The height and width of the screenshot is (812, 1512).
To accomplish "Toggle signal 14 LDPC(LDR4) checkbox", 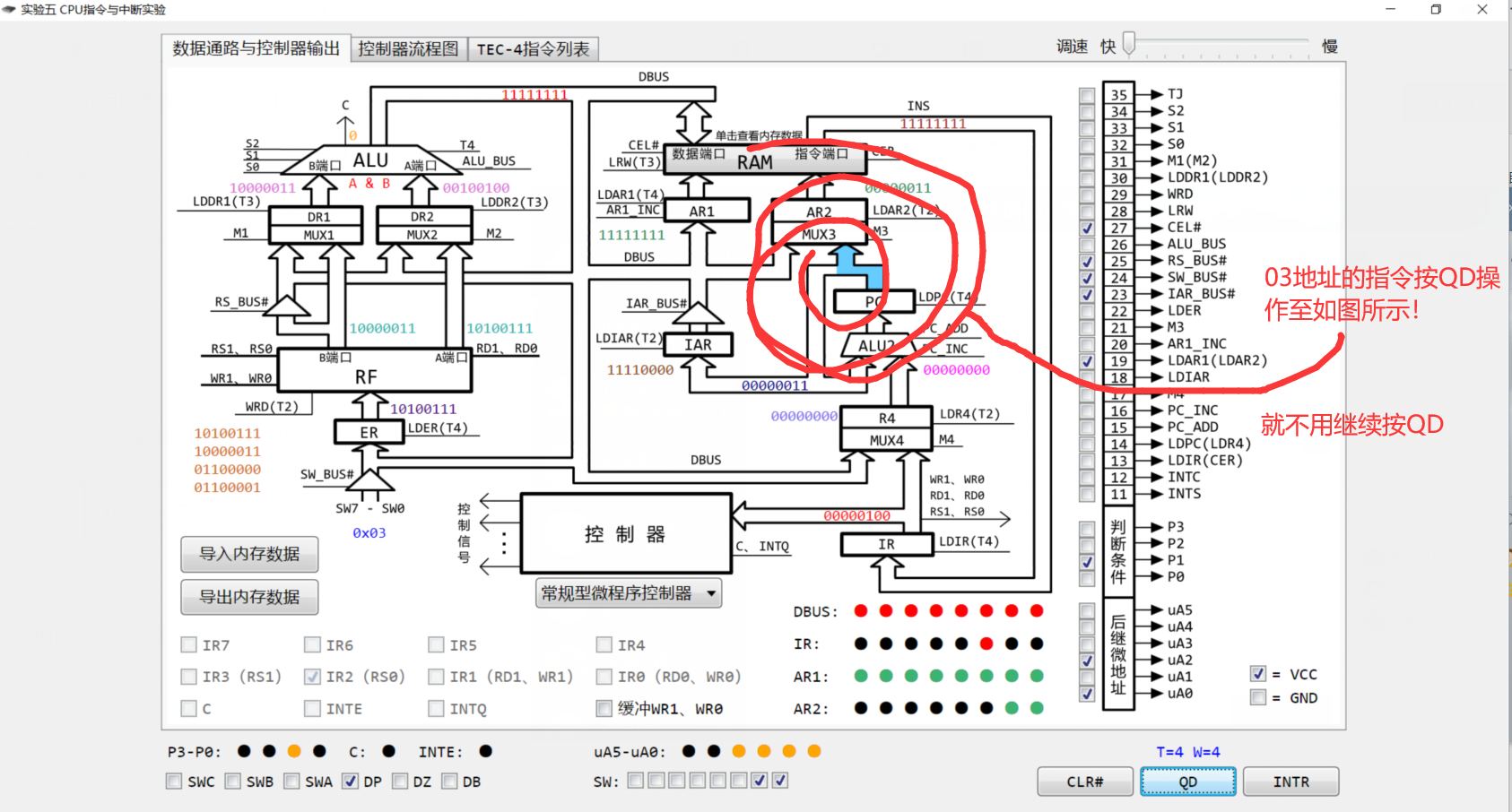I will (1087, 445).
